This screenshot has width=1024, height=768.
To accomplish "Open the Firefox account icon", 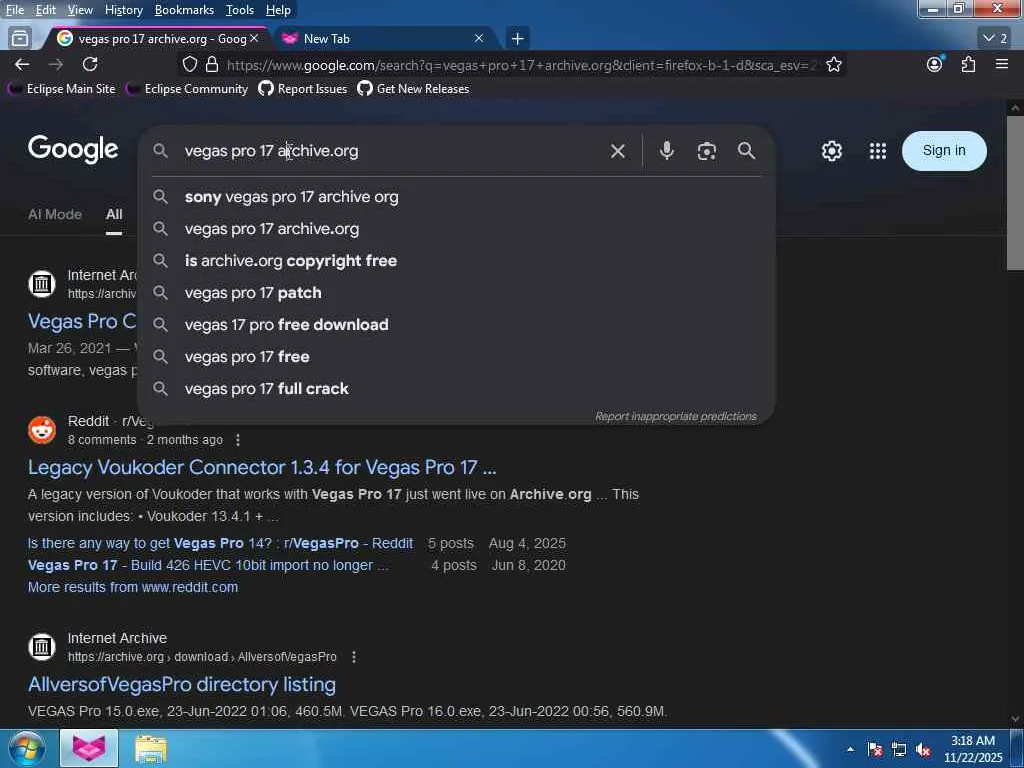I will coord(935,64).
